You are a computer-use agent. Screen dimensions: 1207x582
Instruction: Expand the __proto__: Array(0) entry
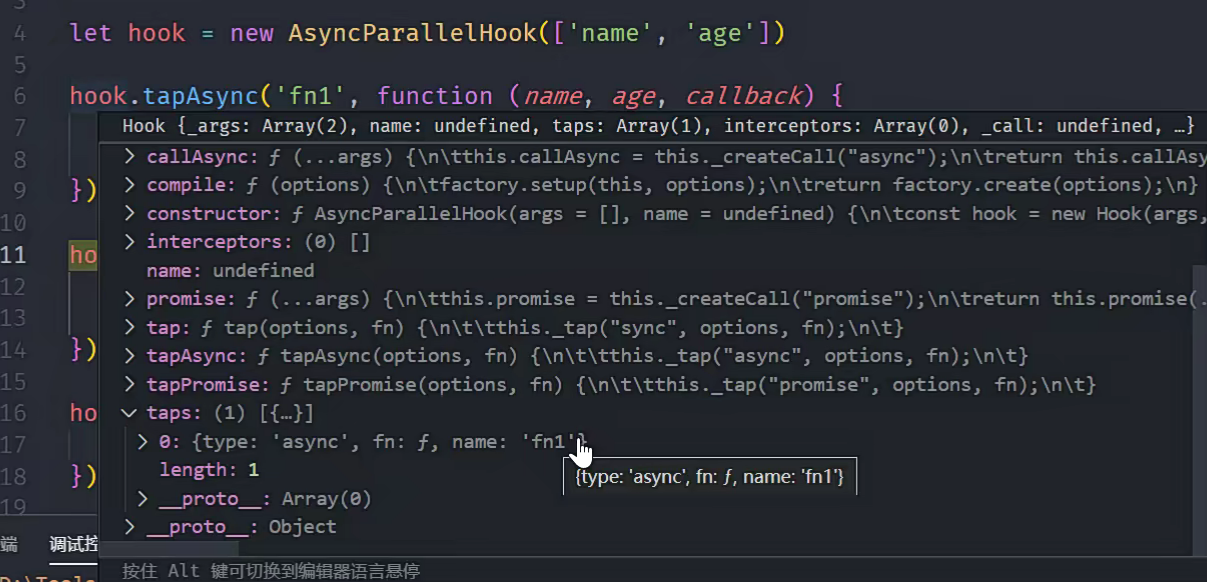tap(142, 498)
